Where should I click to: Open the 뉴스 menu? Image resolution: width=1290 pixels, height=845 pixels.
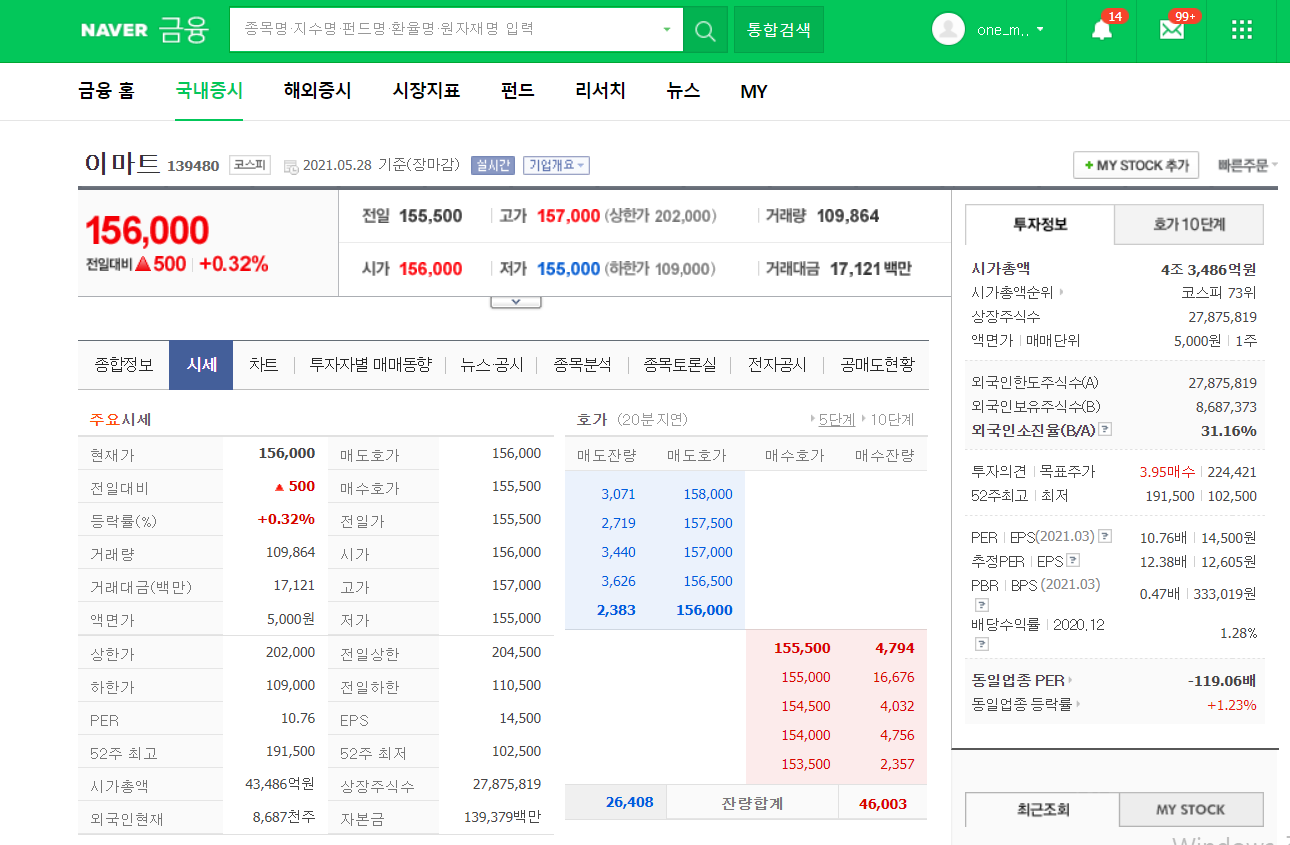(x=683, y=91)
